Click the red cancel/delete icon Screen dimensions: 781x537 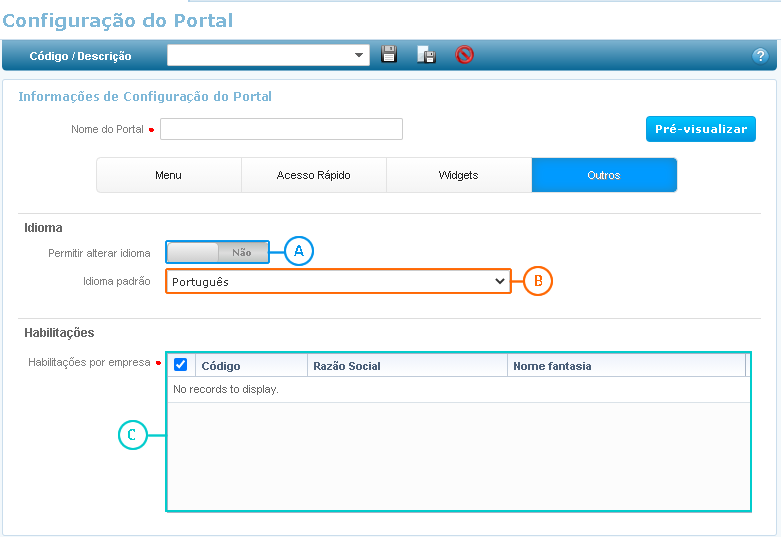pyautogui.click(x=464, y=55)
